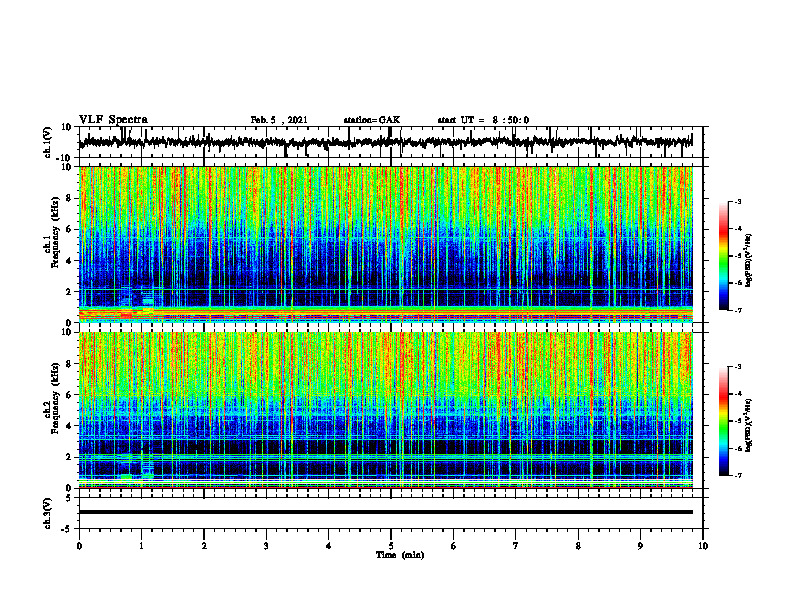
Task: Click time axis tick label '3'
Action: [266, 546]
